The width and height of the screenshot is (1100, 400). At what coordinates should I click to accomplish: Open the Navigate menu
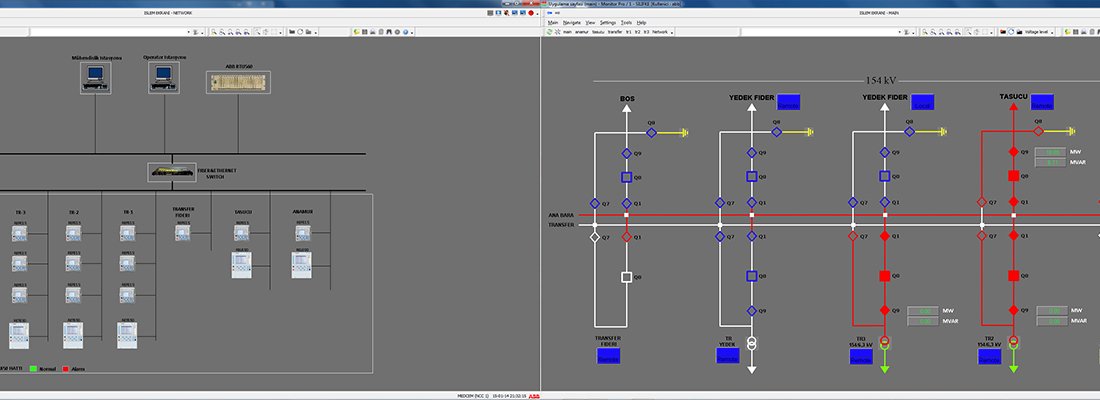click(572, 21)
